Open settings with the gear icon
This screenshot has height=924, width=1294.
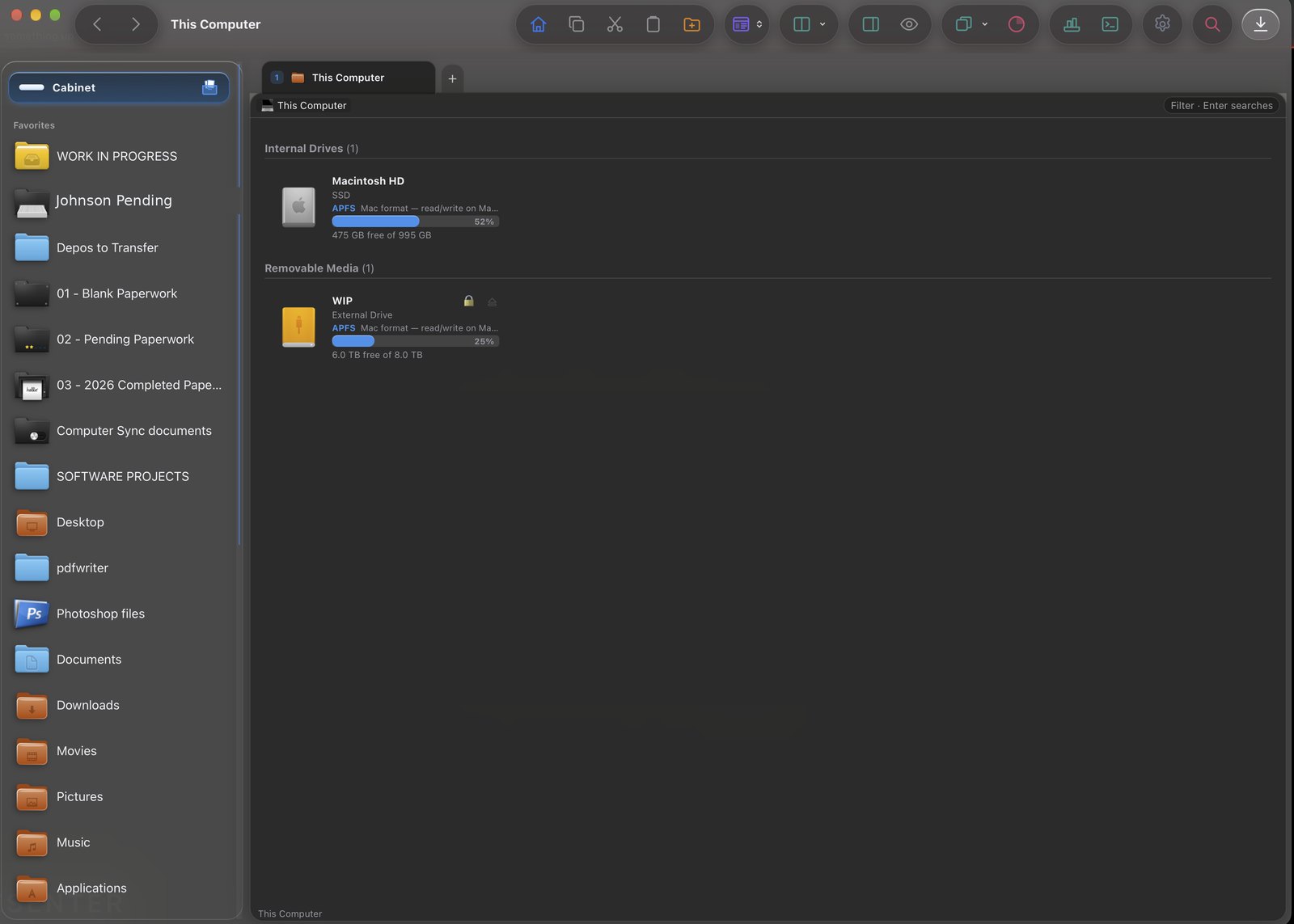click(1162, 24)
